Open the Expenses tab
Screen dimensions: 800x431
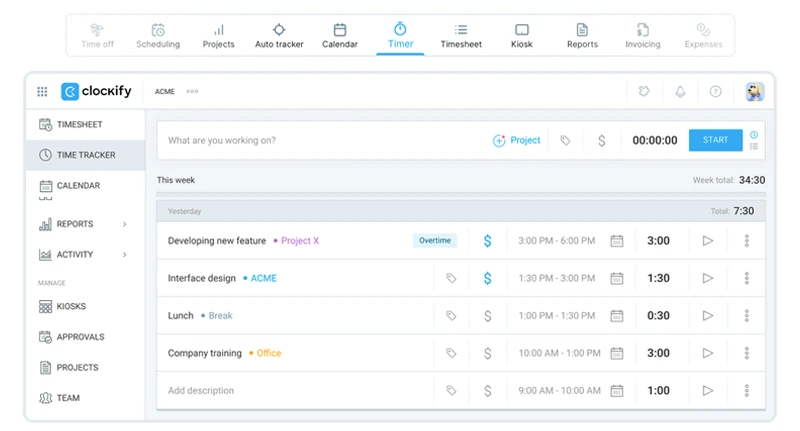704,36
